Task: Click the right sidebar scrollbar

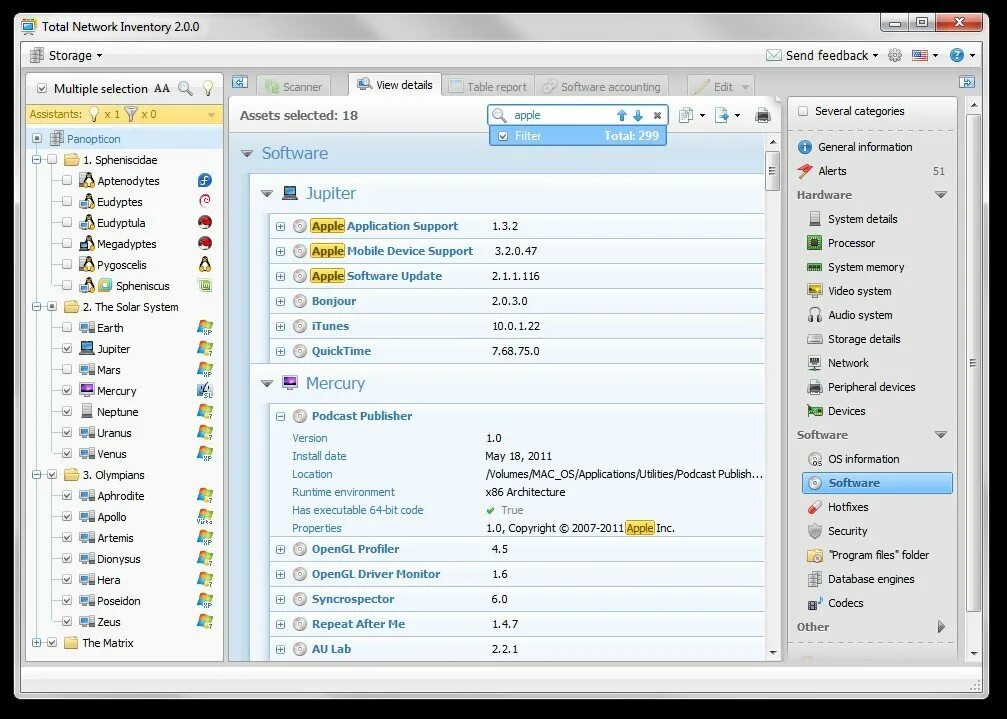Action: coord(974,363)
